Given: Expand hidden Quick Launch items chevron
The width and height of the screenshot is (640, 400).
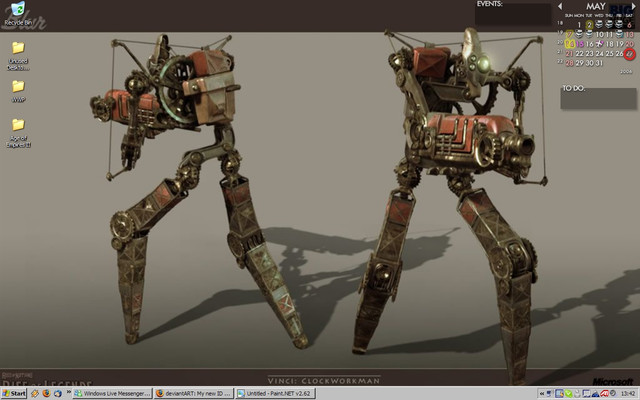Looking at the screenshot, I should tap(68, 392).
